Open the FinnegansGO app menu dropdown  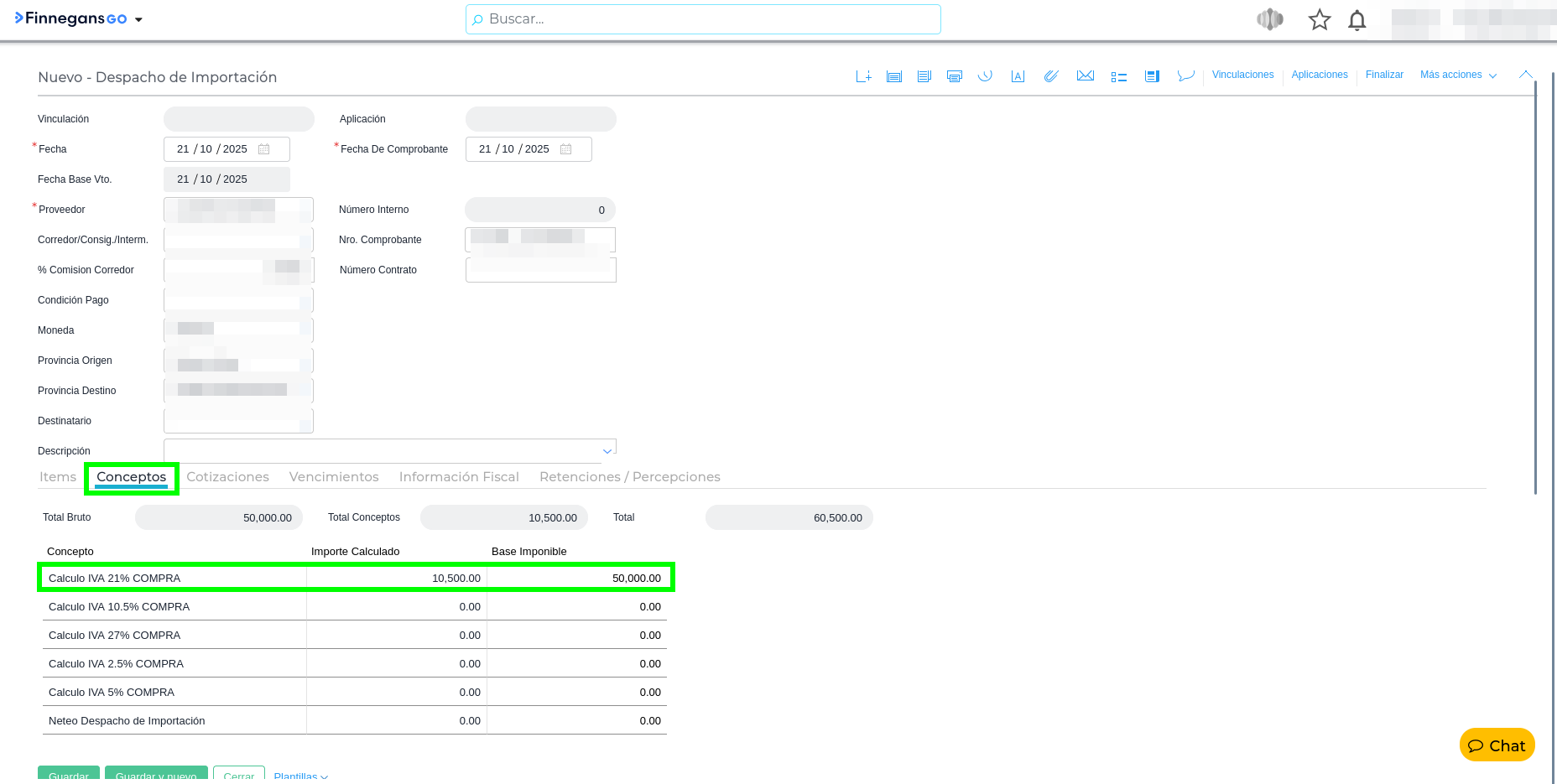tap(138, 20)
